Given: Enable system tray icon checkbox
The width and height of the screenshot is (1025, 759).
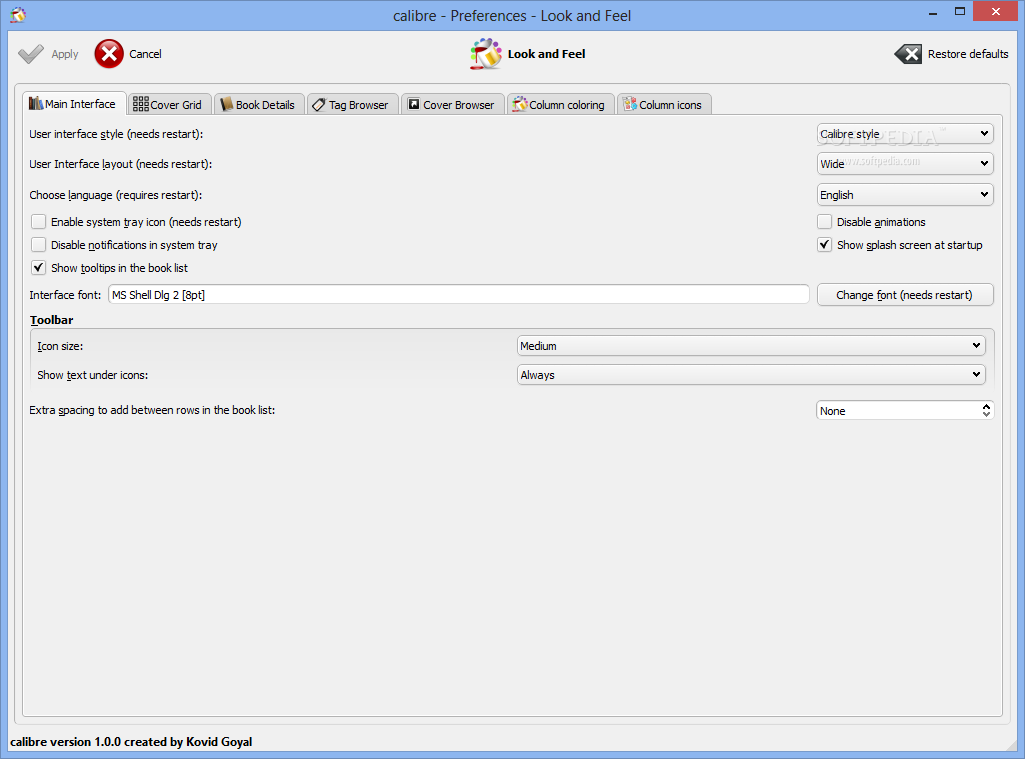Looking at the screenshot, I should coord(39,222).
